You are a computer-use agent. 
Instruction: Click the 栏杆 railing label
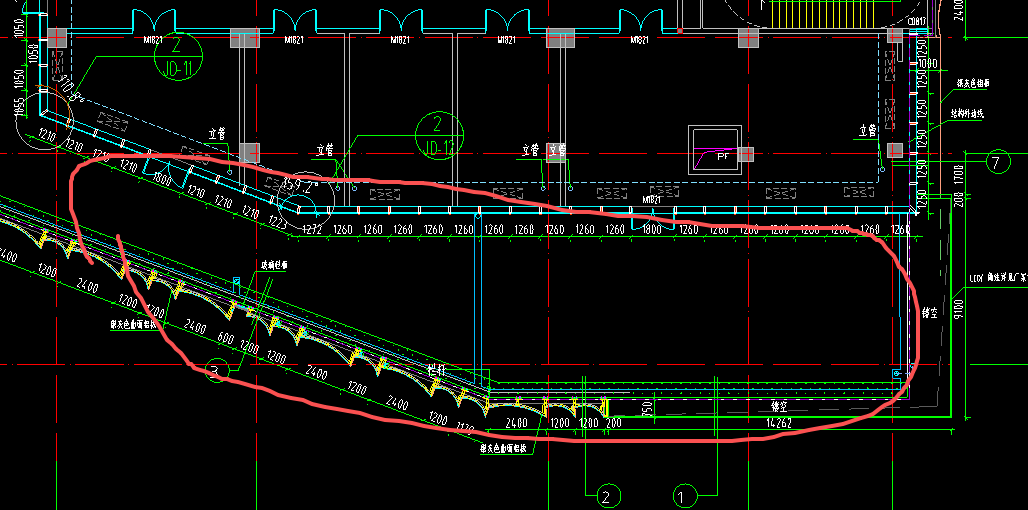coord(437,370)
